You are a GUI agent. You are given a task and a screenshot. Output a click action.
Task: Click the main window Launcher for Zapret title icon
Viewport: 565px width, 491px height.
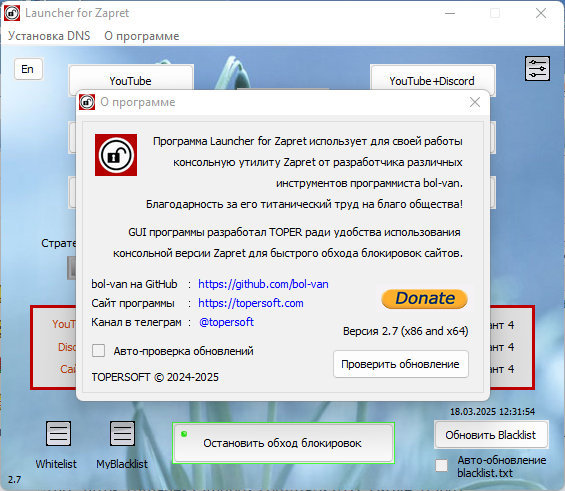coord(12,13)
